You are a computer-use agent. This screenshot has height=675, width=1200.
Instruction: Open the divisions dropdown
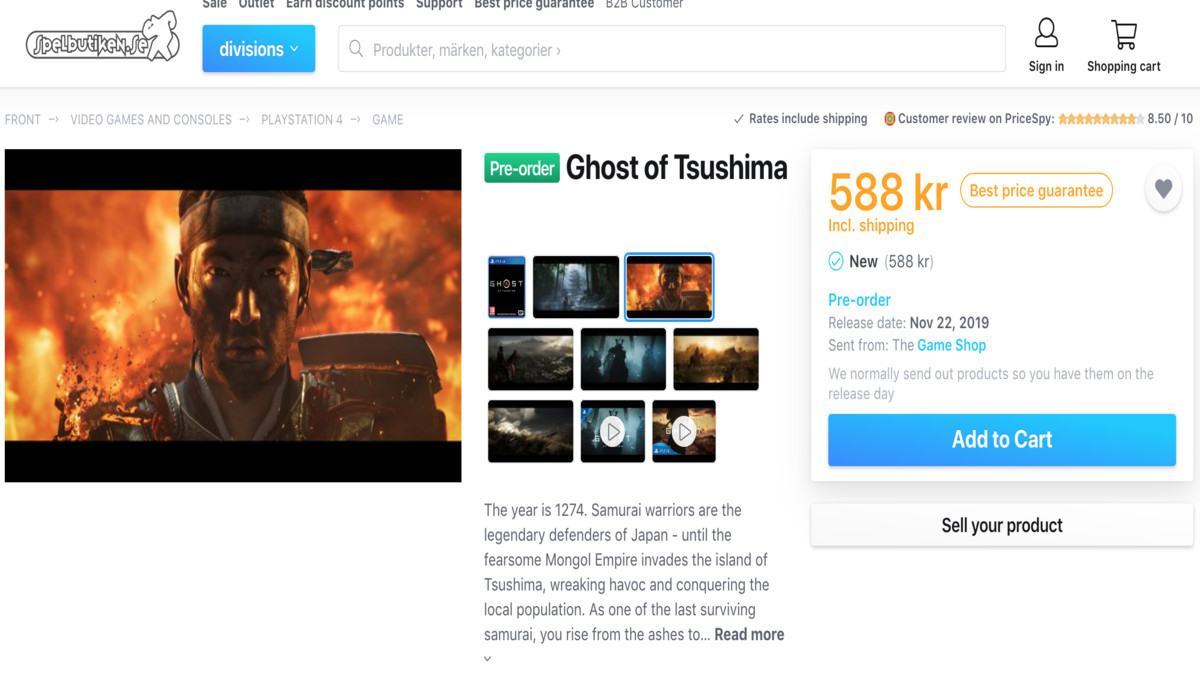pos(259,49)
